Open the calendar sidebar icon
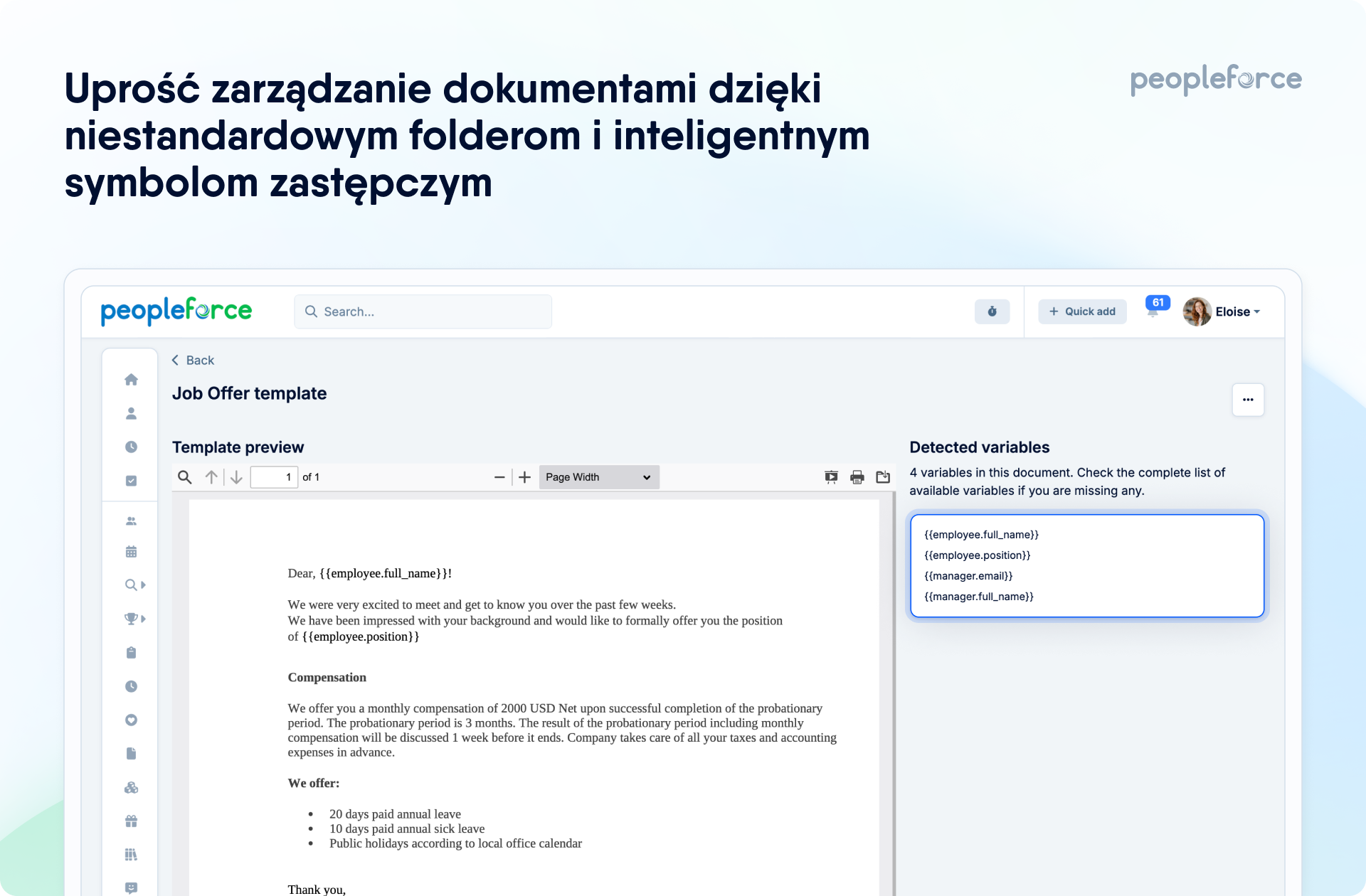 pyautogui.click(x=131, y=552)
